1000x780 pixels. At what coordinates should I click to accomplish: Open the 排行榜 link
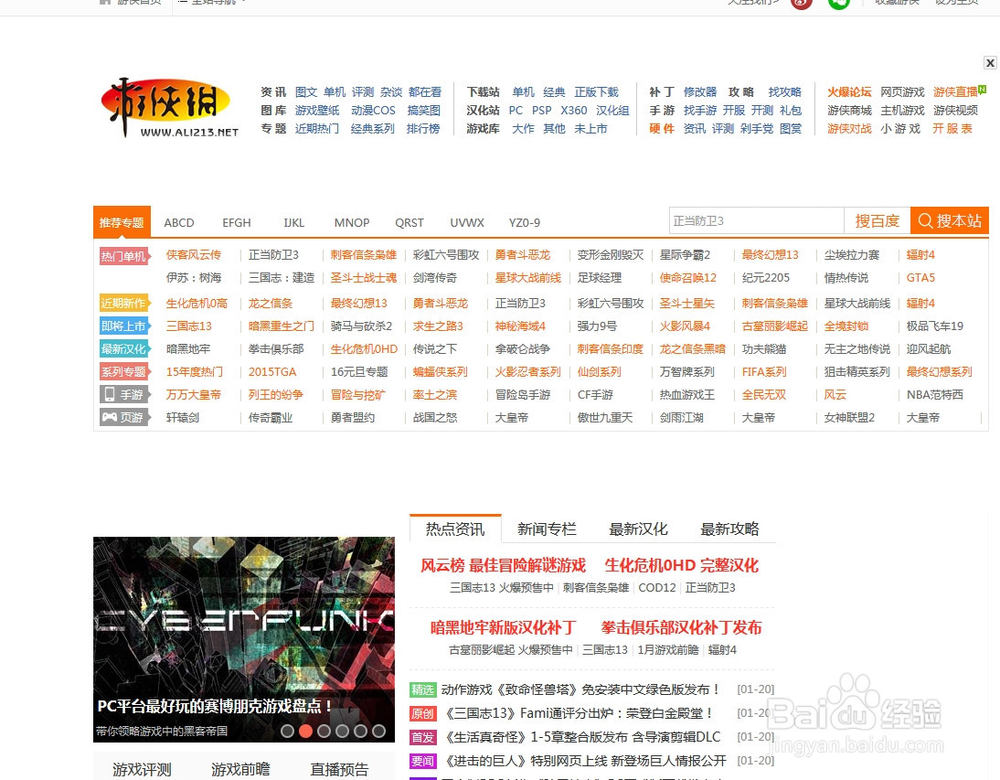[x=423, y=129]
